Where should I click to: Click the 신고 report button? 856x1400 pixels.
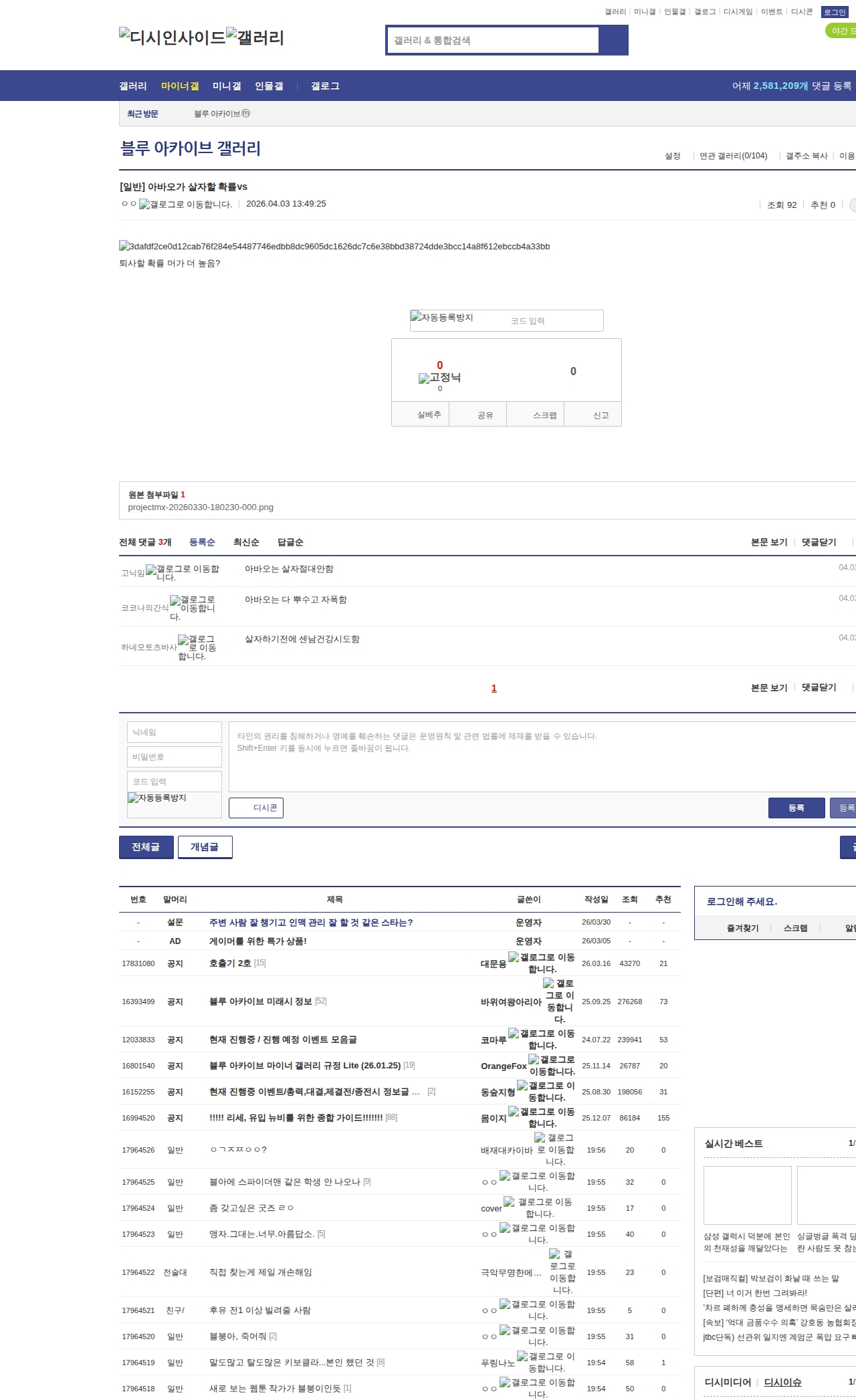(x=601, y=415)
